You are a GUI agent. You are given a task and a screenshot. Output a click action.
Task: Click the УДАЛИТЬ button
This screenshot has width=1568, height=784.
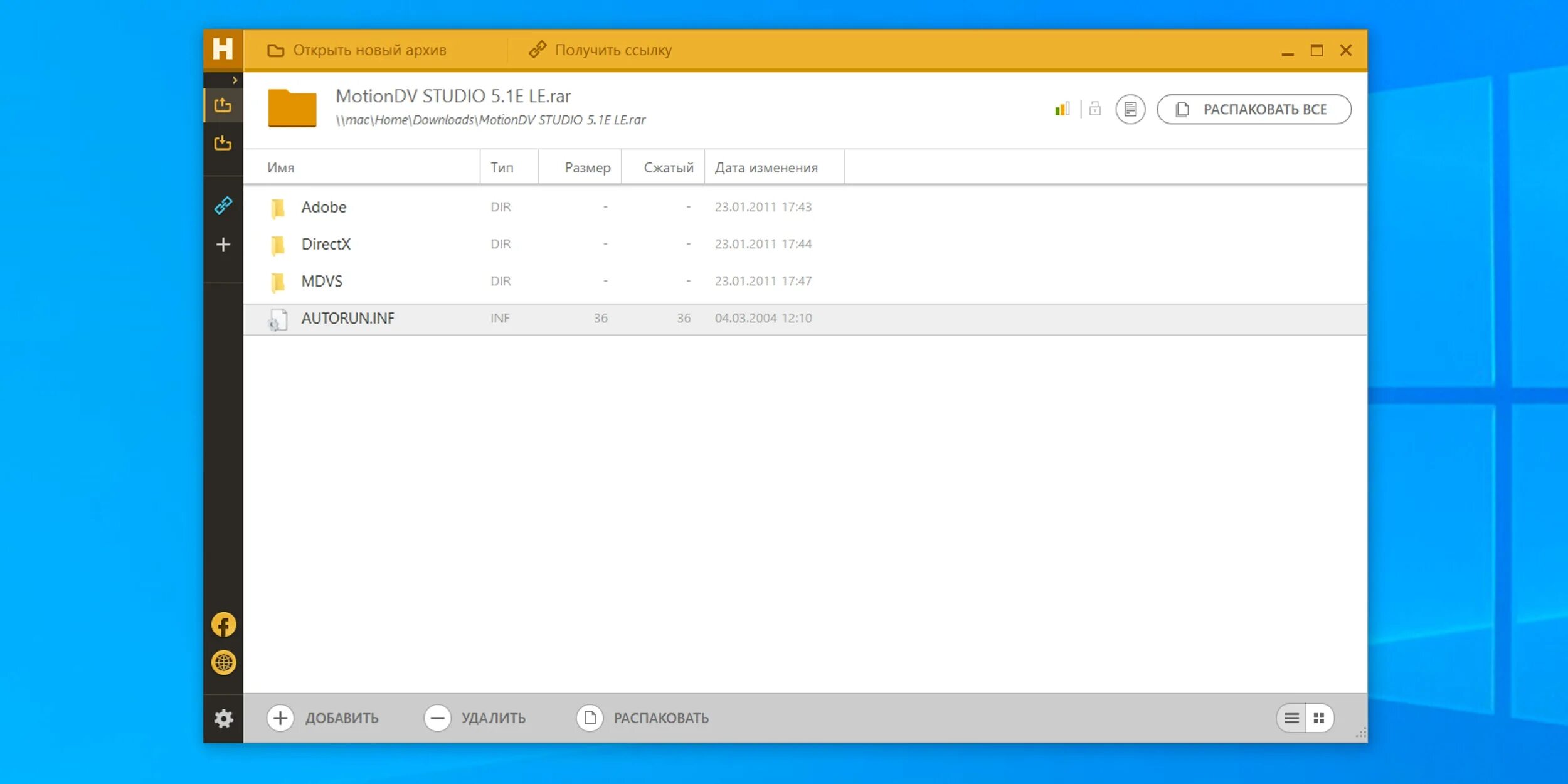tap(475, 718)
